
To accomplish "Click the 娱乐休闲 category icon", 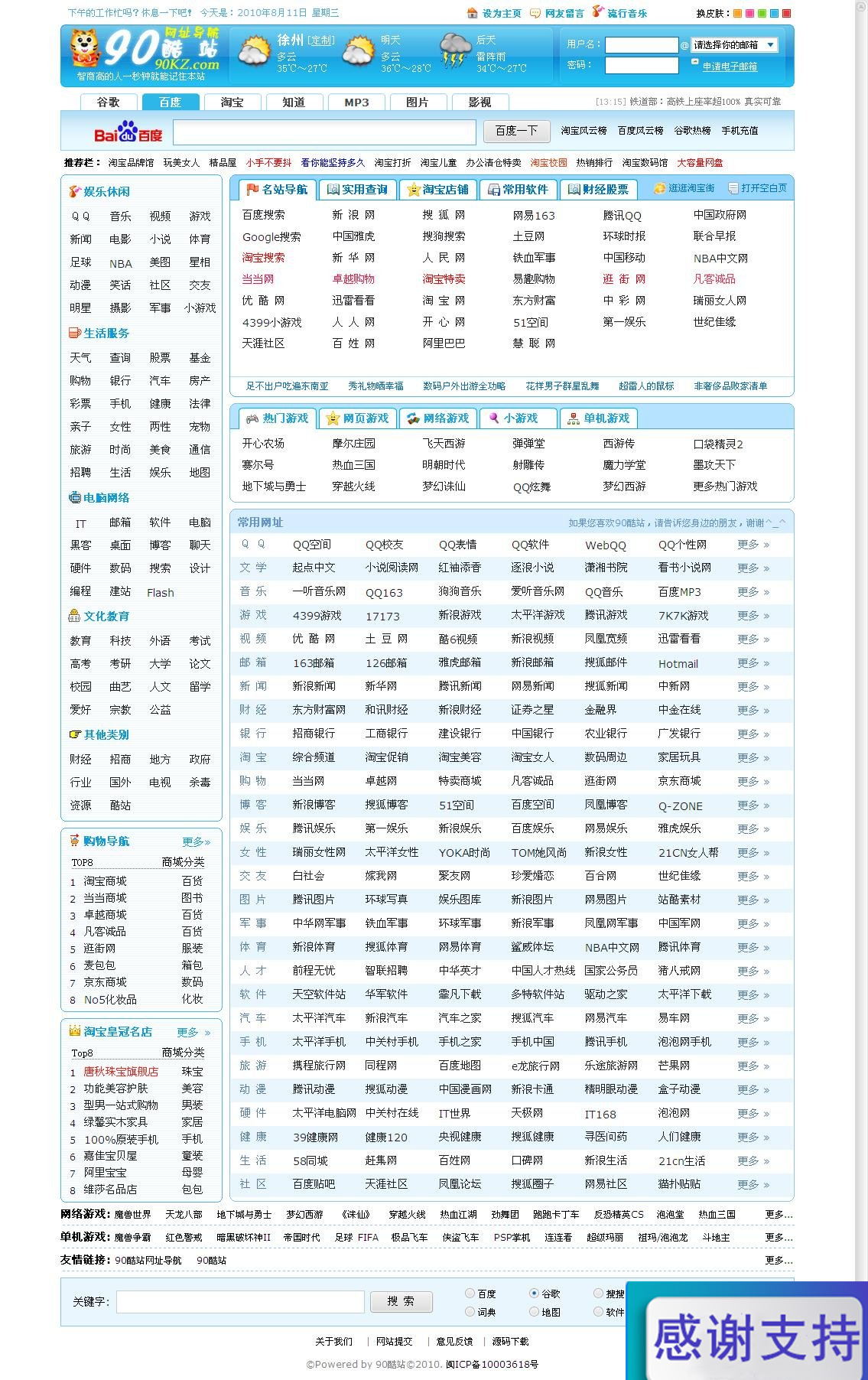I will (74, 191).
